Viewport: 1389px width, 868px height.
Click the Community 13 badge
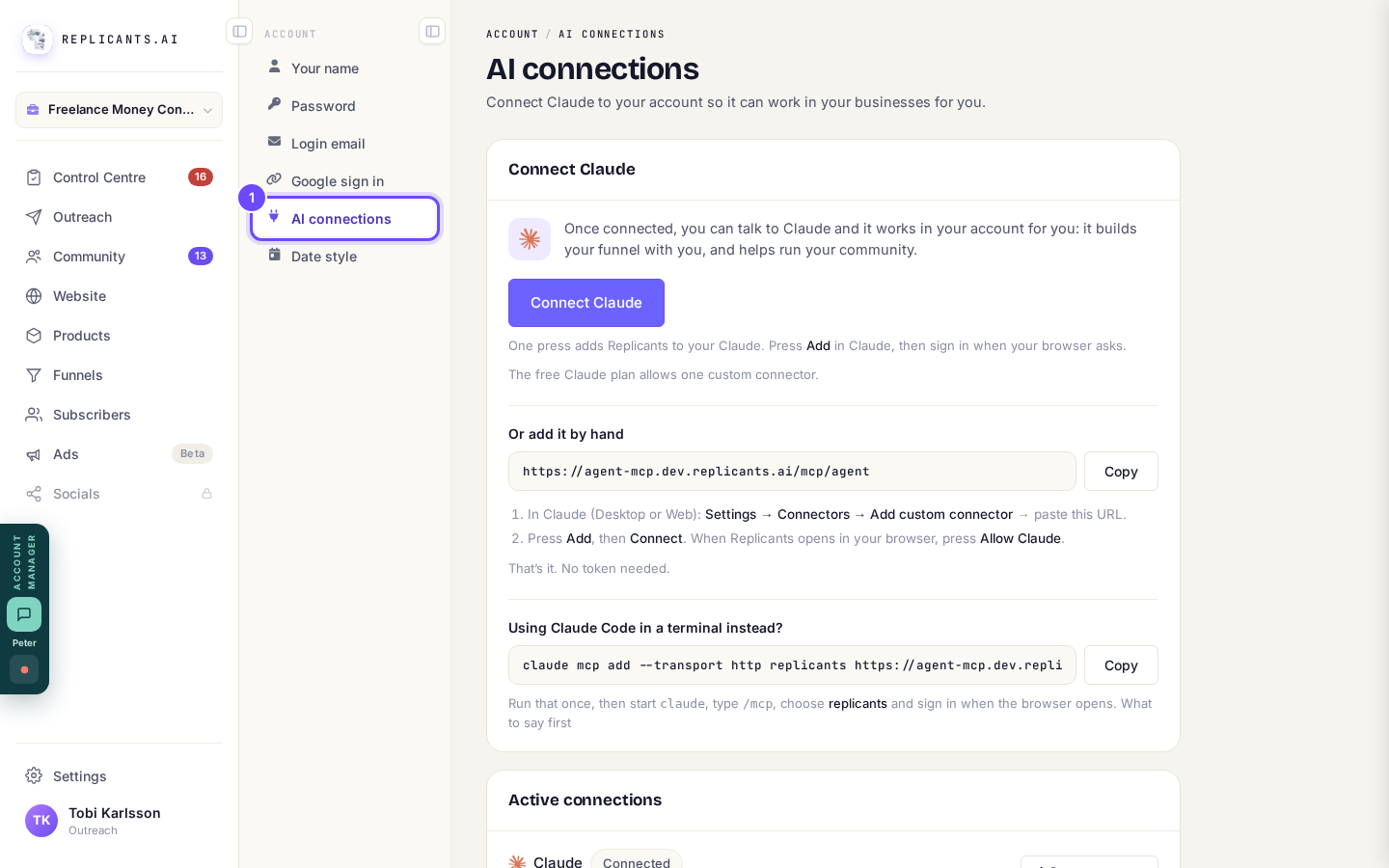[201, 256]
